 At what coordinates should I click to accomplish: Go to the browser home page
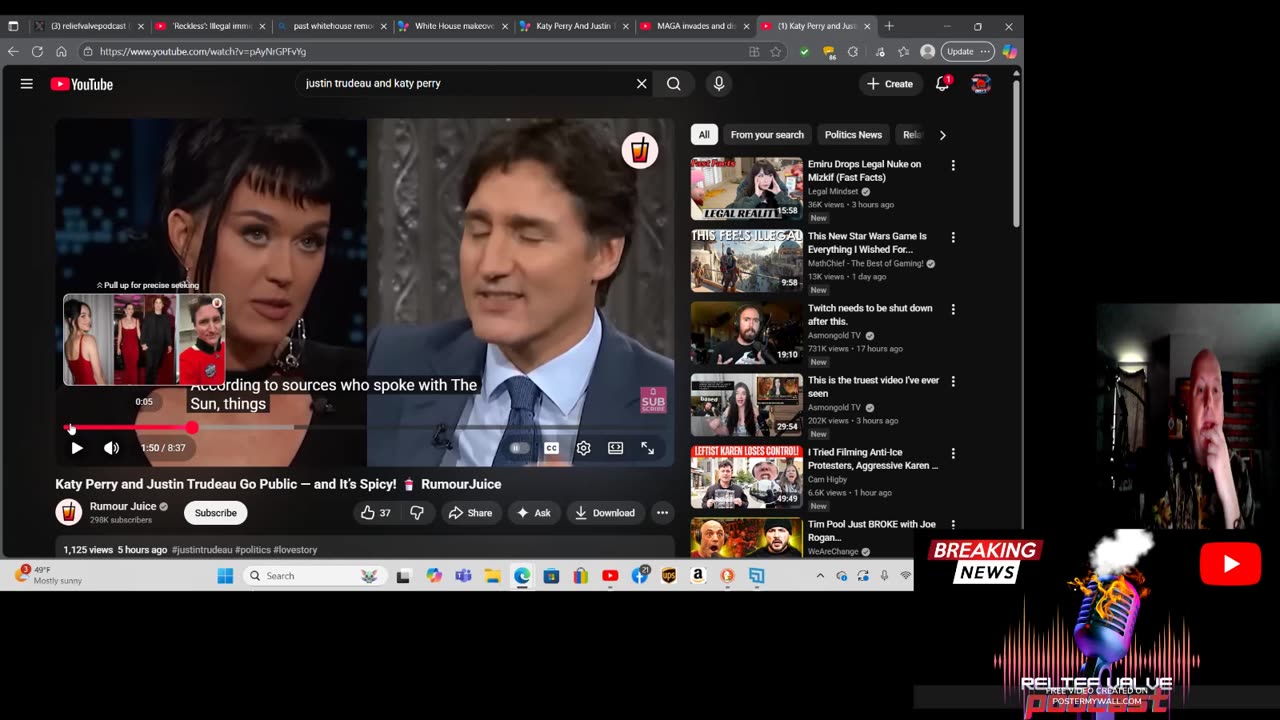[61, 51]
